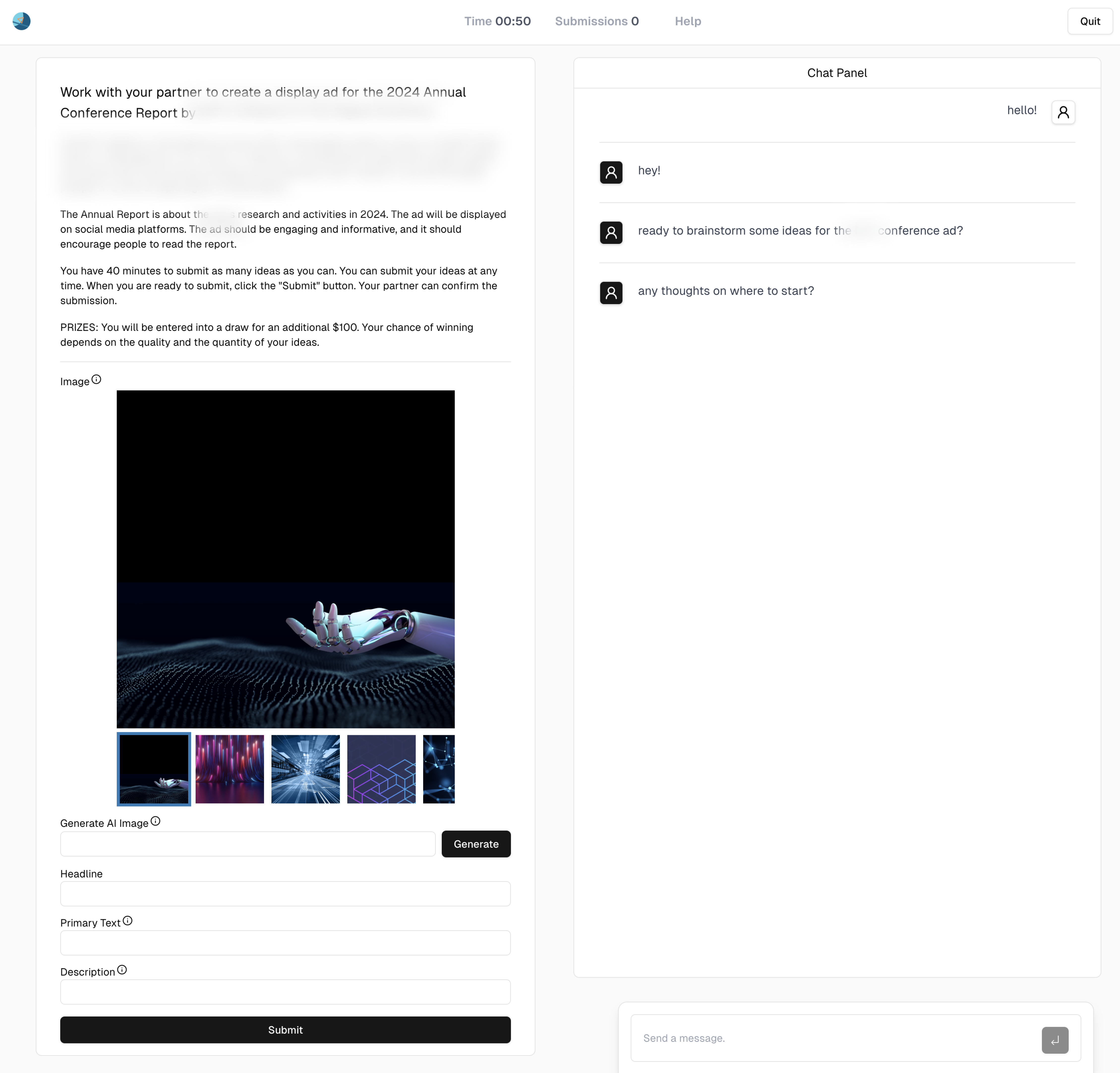Click the Primary Text info icon
Viewport: 1120px width, 1073px height.
point(127,921)
